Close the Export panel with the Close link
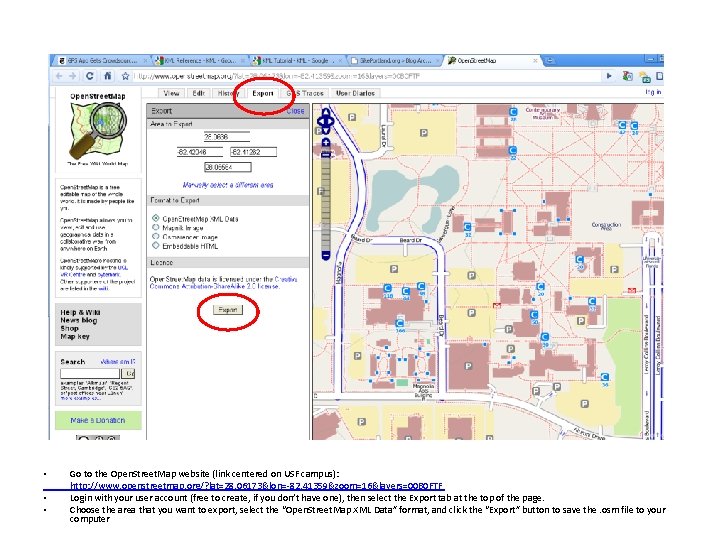 tap(296, 111)
